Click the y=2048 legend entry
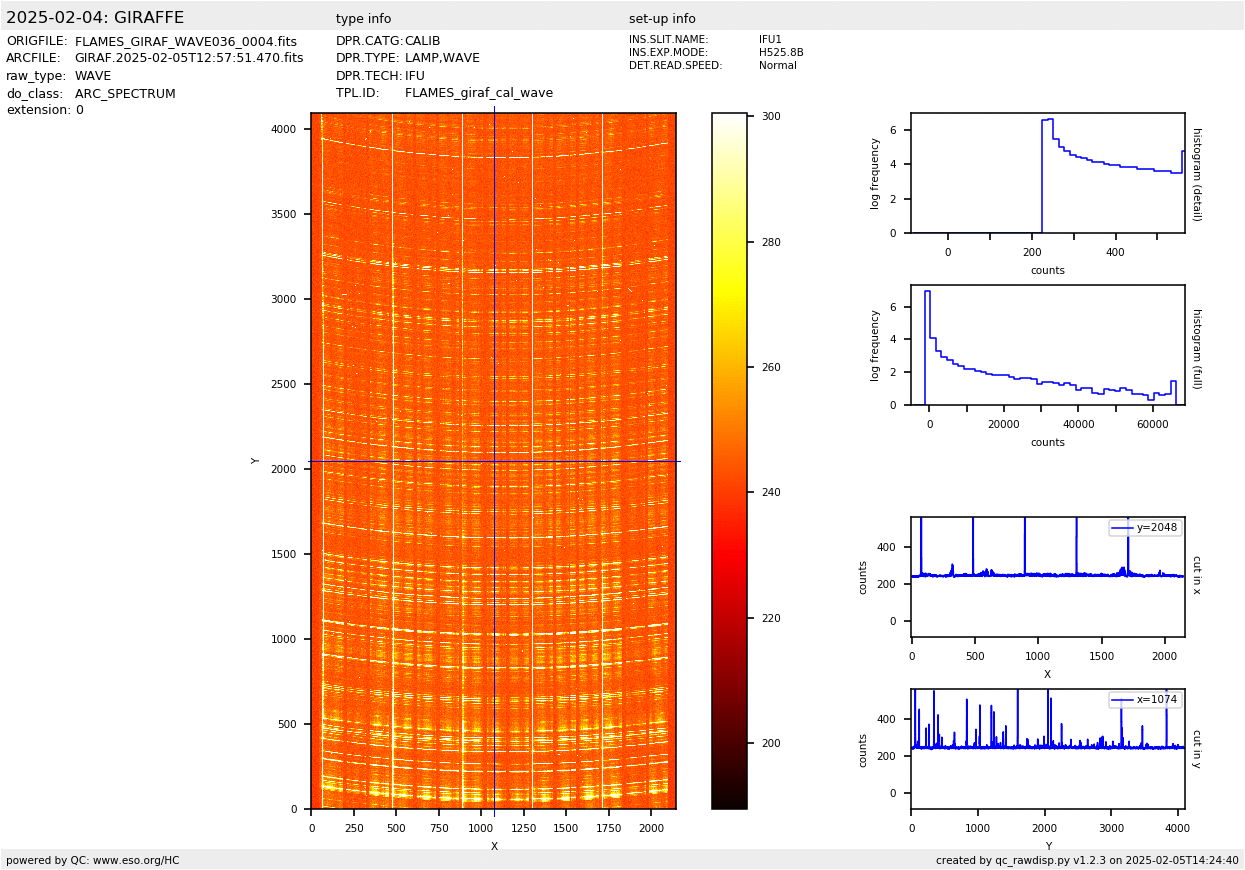 (x=1145, y=528)
